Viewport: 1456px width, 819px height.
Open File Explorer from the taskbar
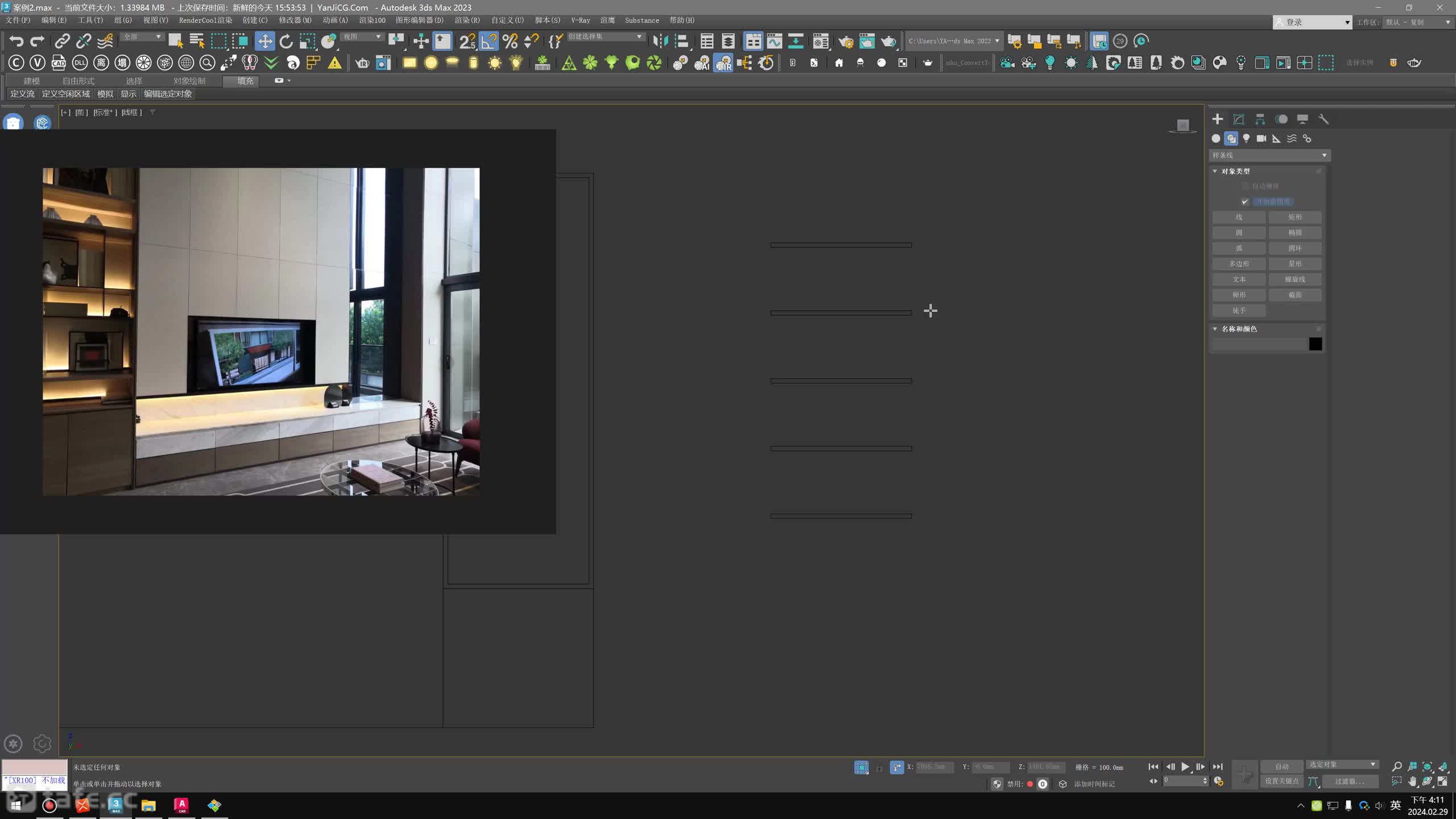(149, 805)
